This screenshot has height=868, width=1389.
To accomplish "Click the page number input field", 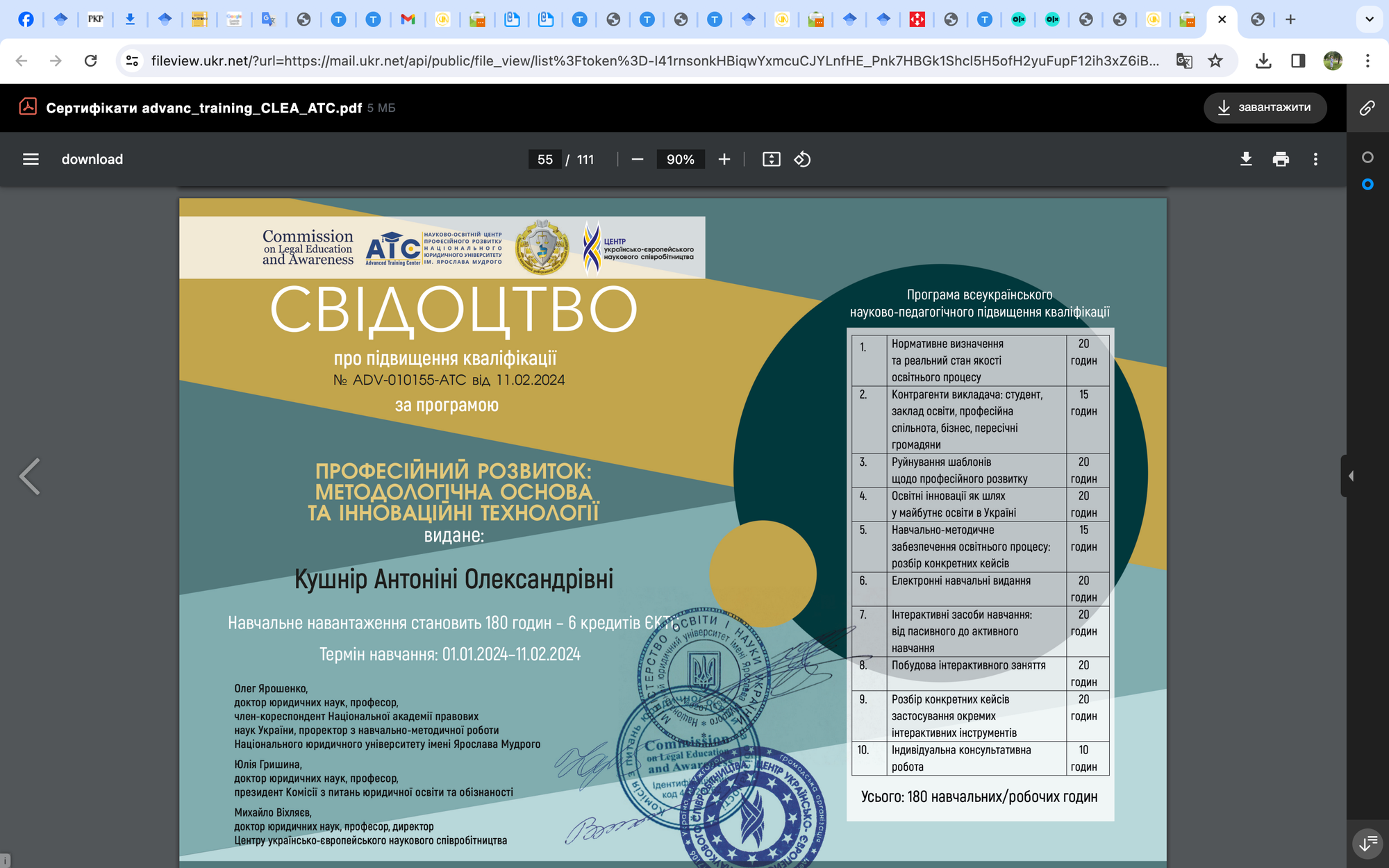I will coord(545,159).
